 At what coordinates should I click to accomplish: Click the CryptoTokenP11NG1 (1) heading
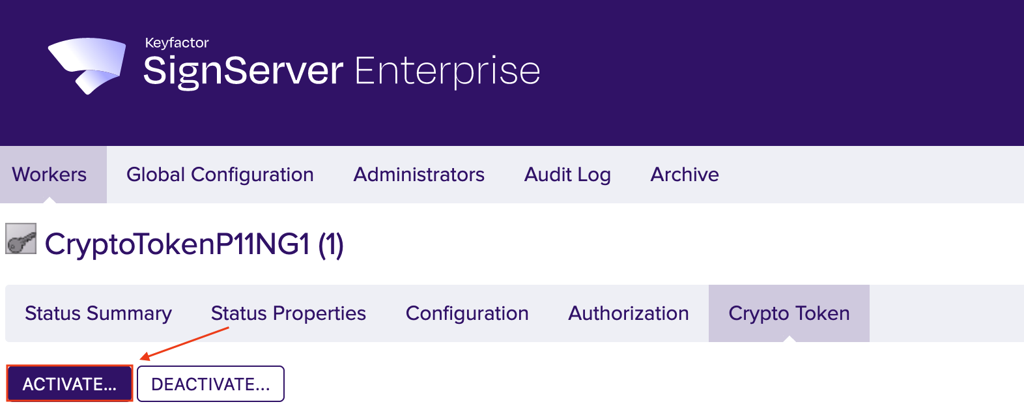(194, 244)
